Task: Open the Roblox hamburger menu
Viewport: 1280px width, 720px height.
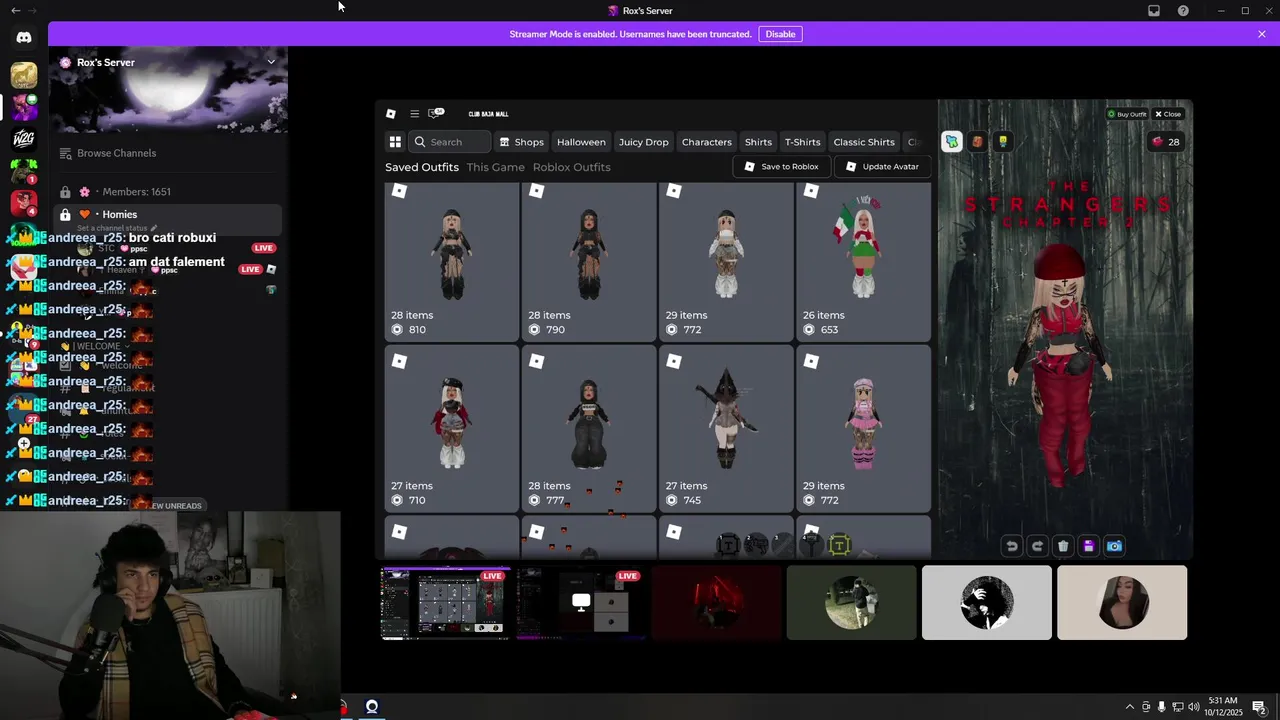Action: click(415, 114)
